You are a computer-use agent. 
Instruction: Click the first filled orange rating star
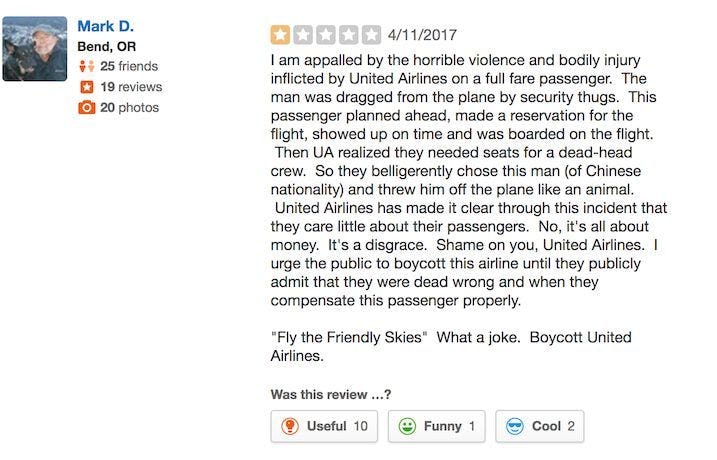click(x=280, y=35)
